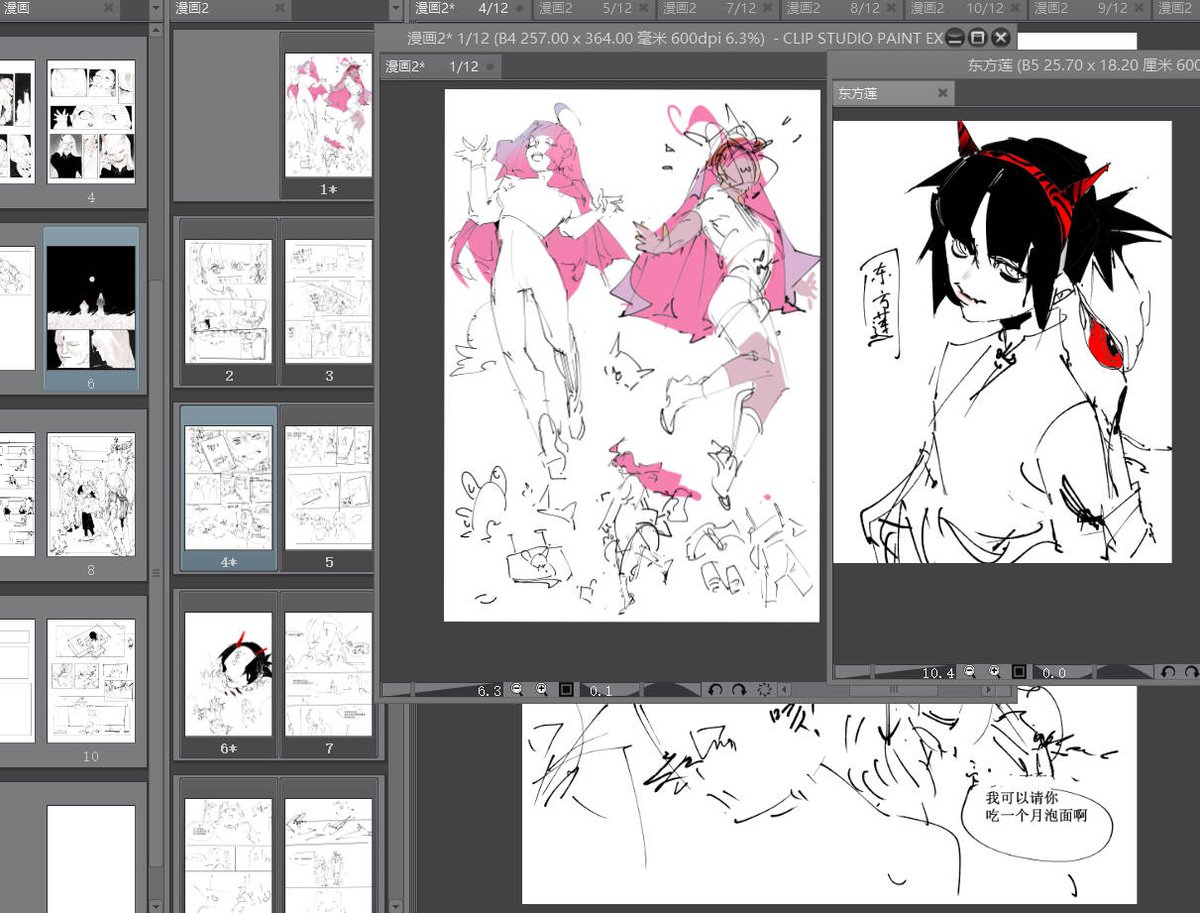Select page 6 thumbnail in 漫画 manager

click(91, 308)
